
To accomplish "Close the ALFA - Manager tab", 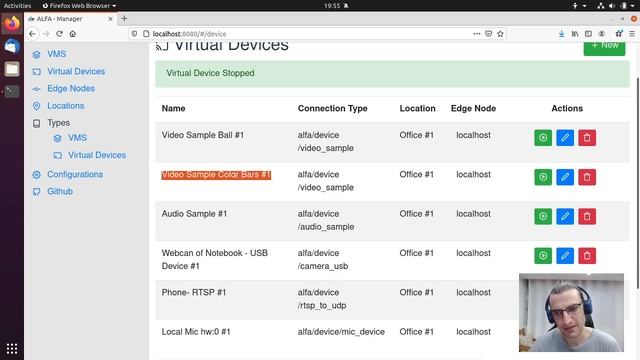I will click(110, 19).
